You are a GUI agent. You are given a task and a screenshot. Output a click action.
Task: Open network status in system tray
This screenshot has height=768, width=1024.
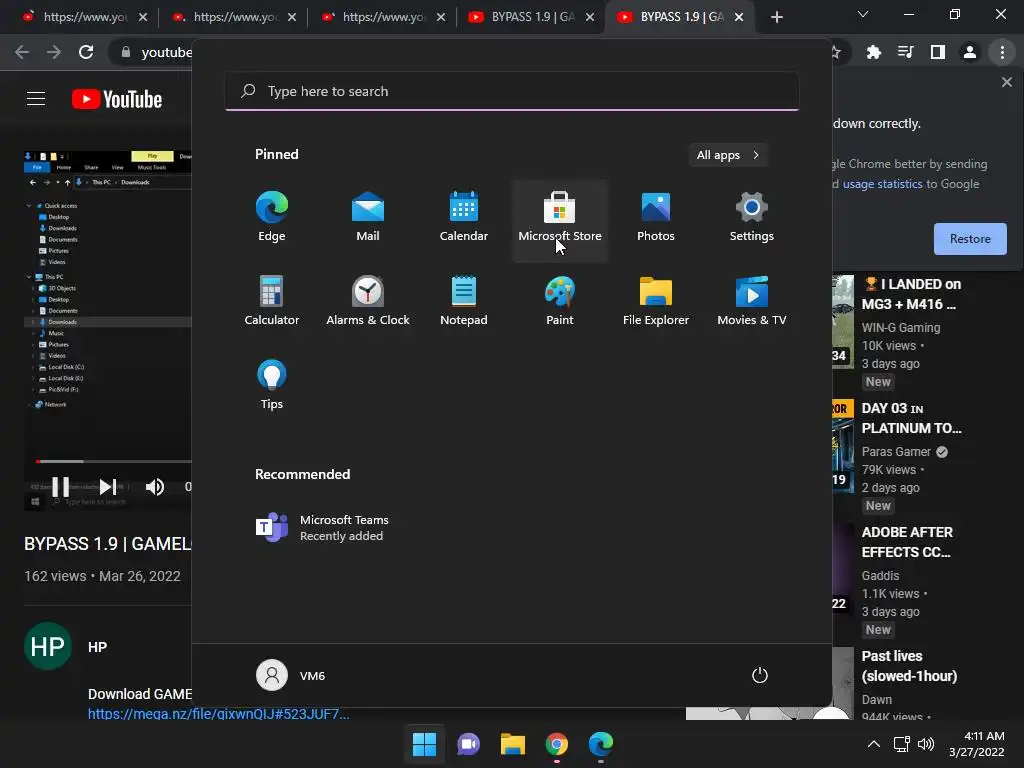point(902,744)
